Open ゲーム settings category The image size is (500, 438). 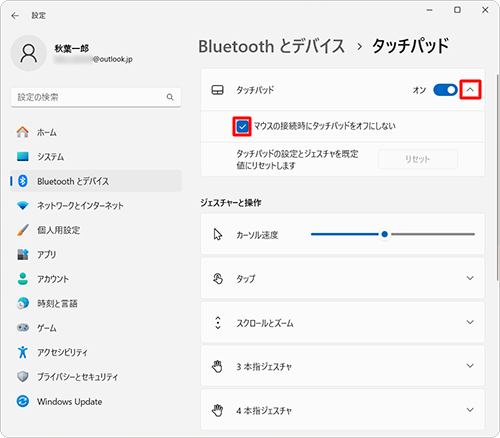[96, 328]
